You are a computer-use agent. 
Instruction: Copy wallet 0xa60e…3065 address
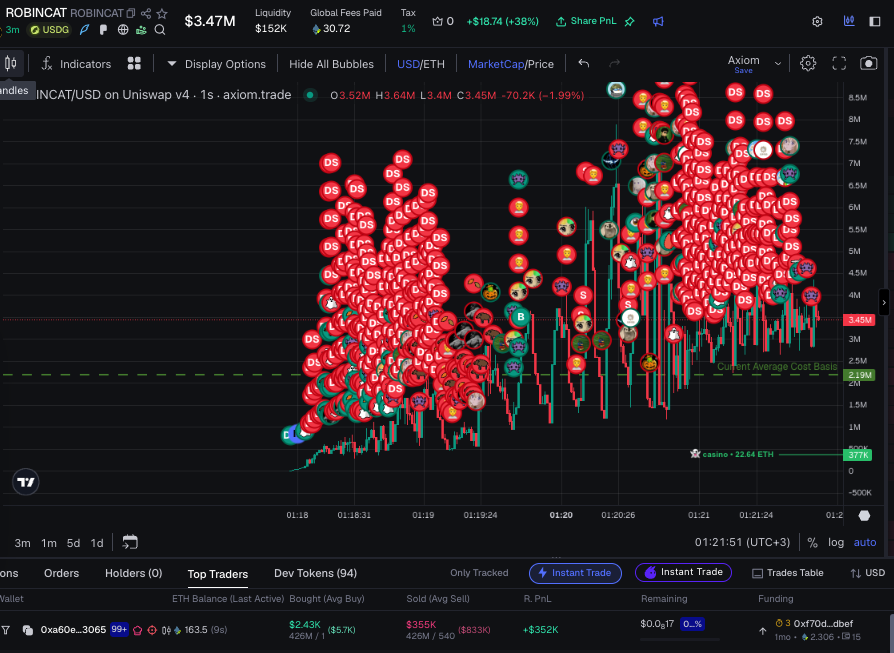pos(27,630)
